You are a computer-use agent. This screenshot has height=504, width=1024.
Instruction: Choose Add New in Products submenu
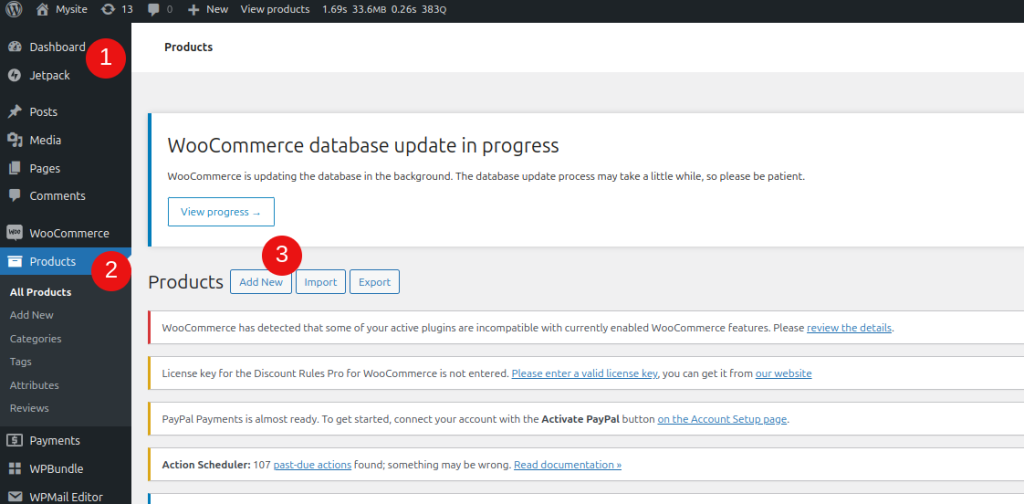click(31, 315)
